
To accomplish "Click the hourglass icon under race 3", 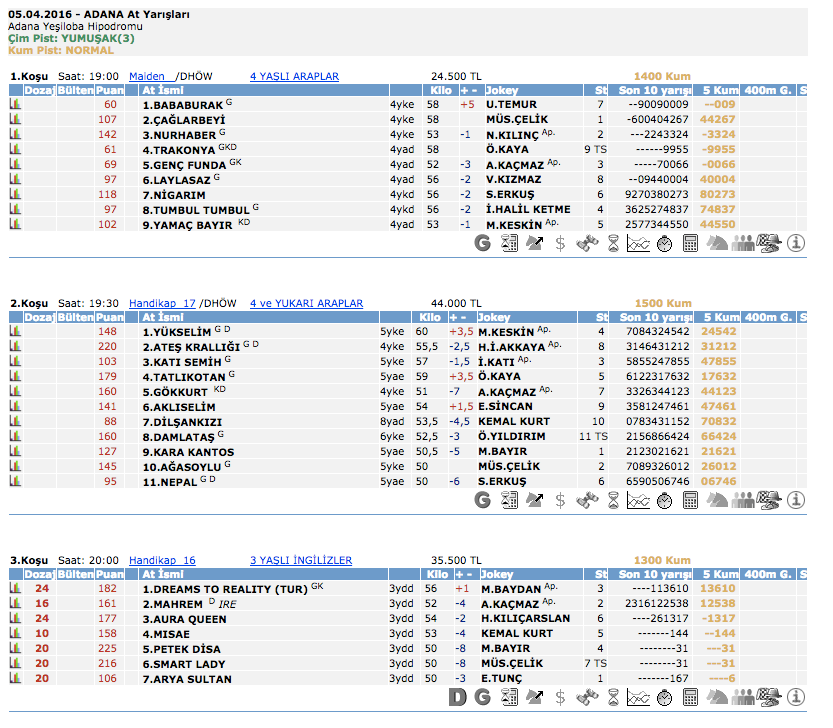I will 613,696.
